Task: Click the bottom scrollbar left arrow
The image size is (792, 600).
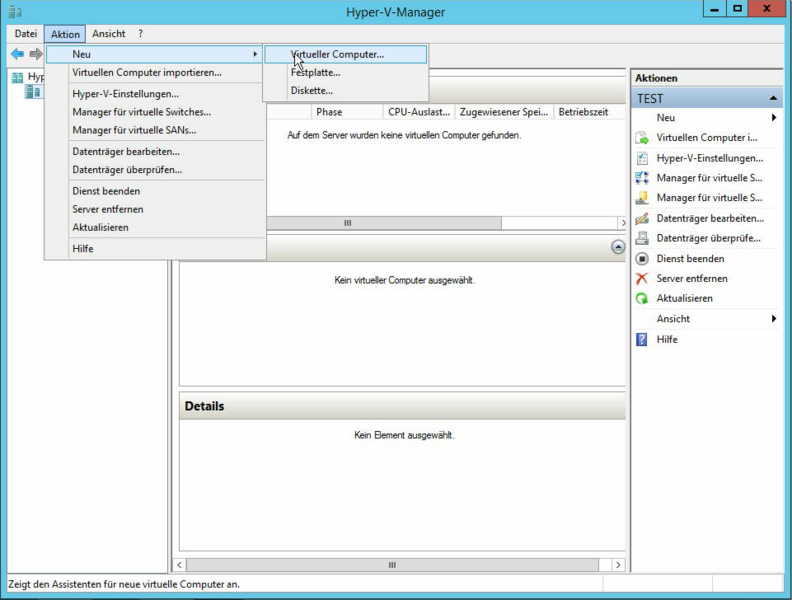Action: (x=179, y=565)
